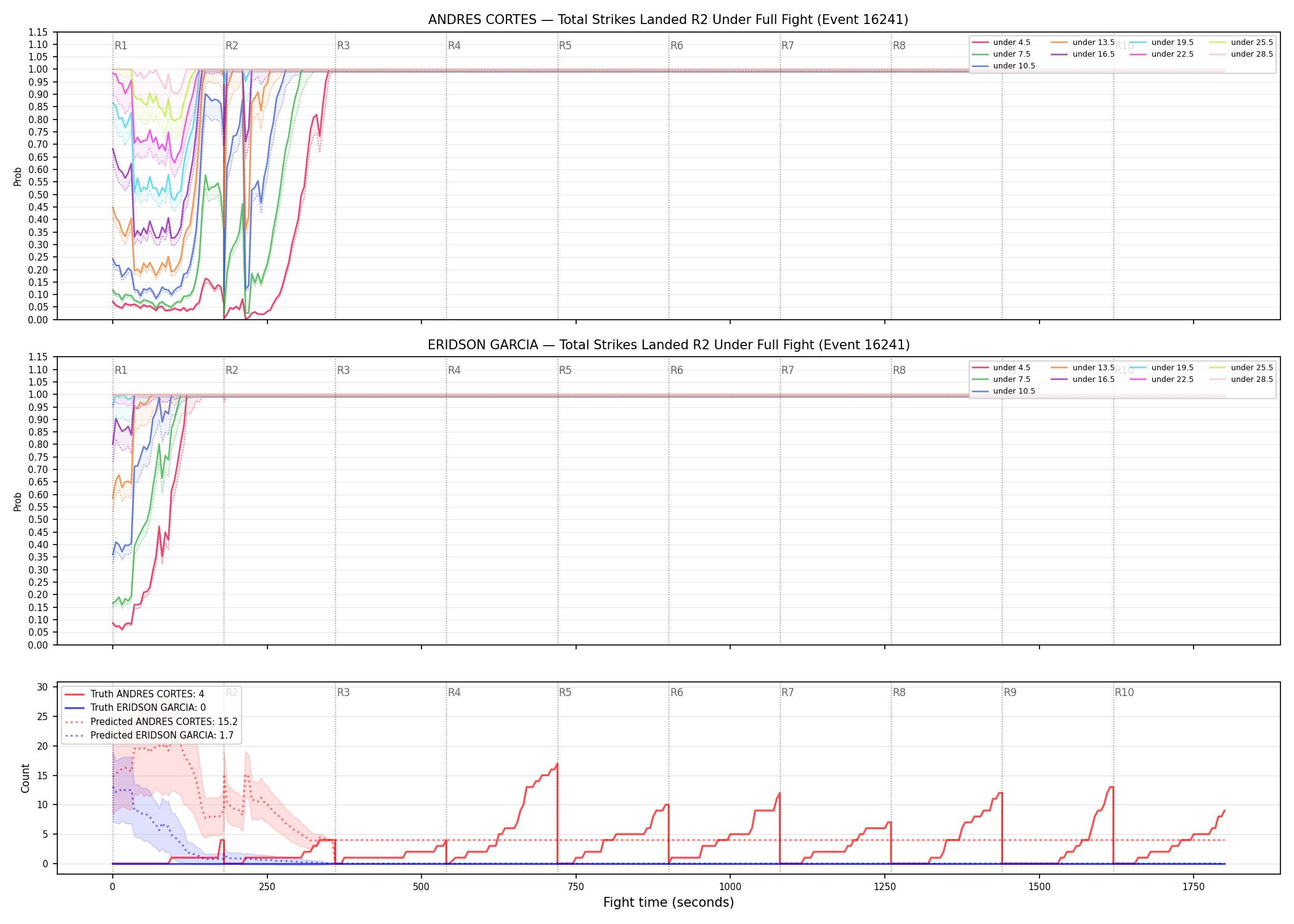The width and height of the screenshot is (1294, 924).
Task: Click the 'Count' y-axis label
Action: pyautogui.click(x=25, y=778)
